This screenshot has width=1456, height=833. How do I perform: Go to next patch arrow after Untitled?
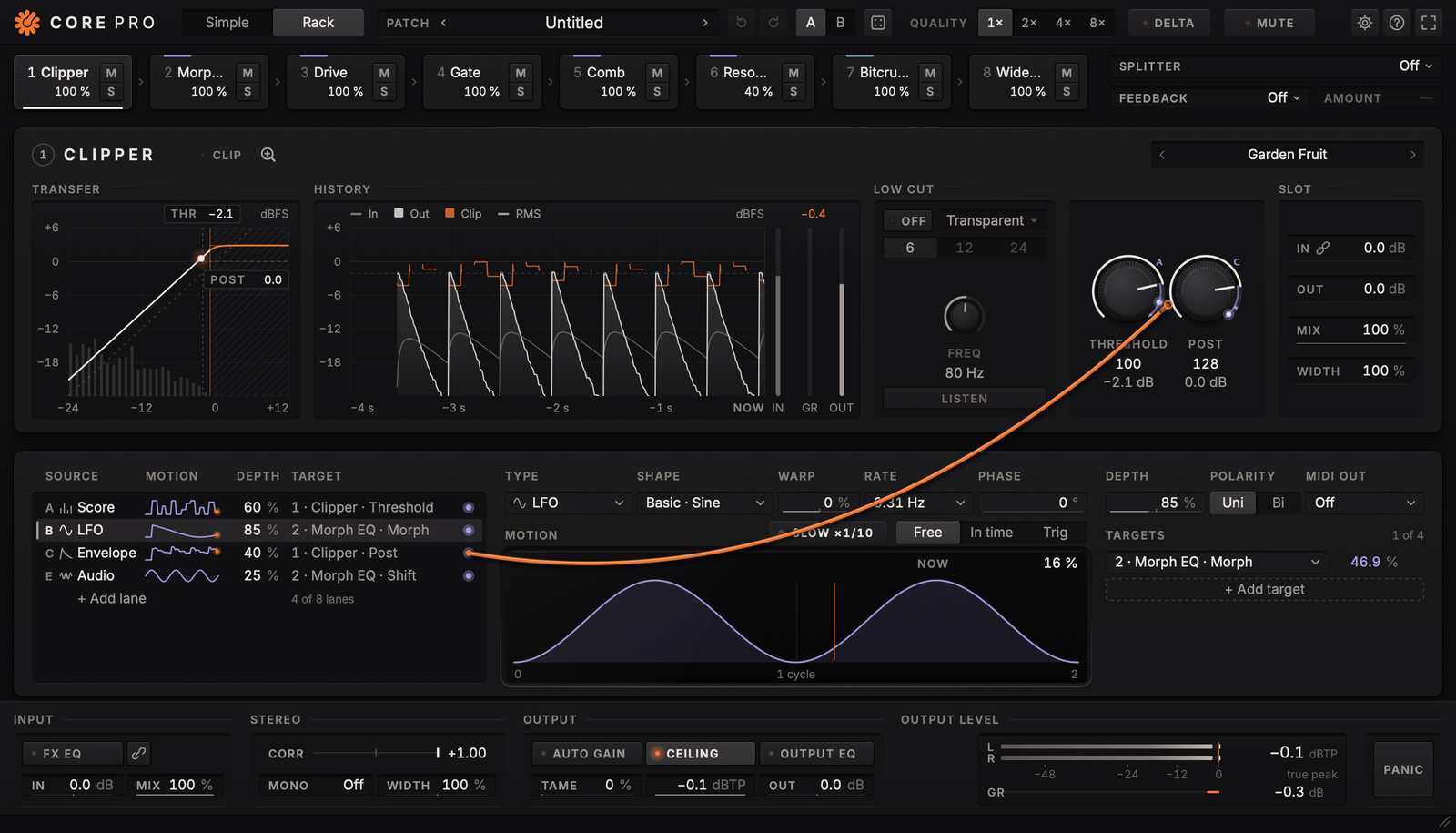pos(705,23)
